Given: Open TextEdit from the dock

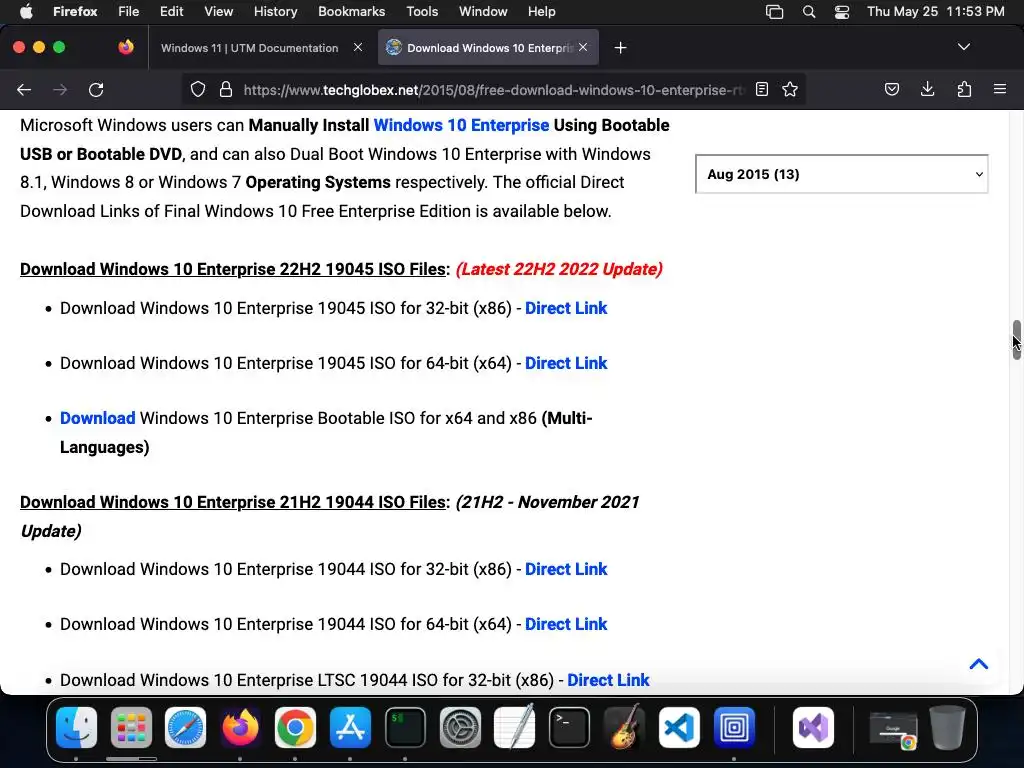Looking at the screenshot, I should coord(515,727).
